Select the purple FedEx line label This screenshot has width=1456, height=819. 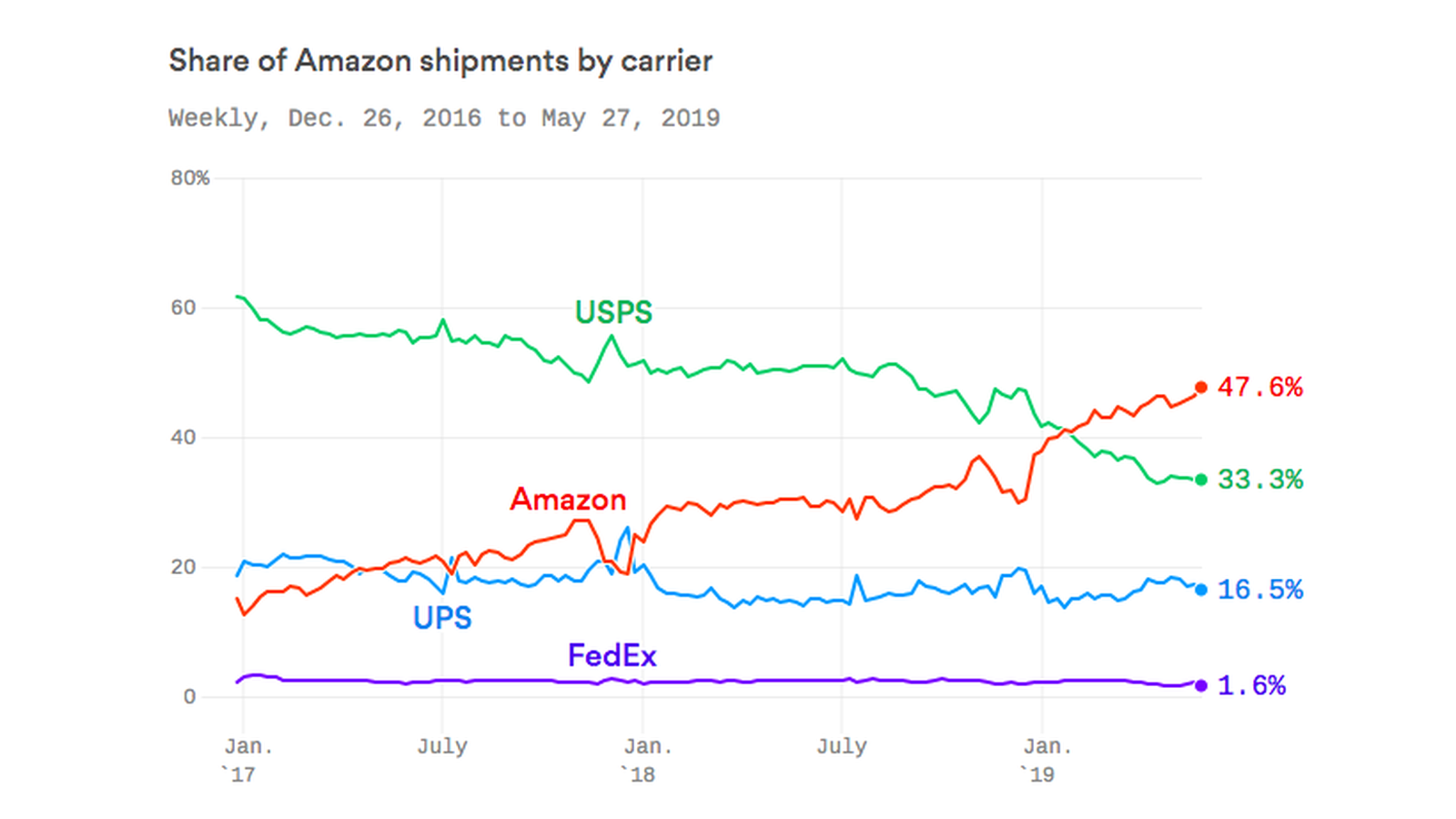point(612,655)
